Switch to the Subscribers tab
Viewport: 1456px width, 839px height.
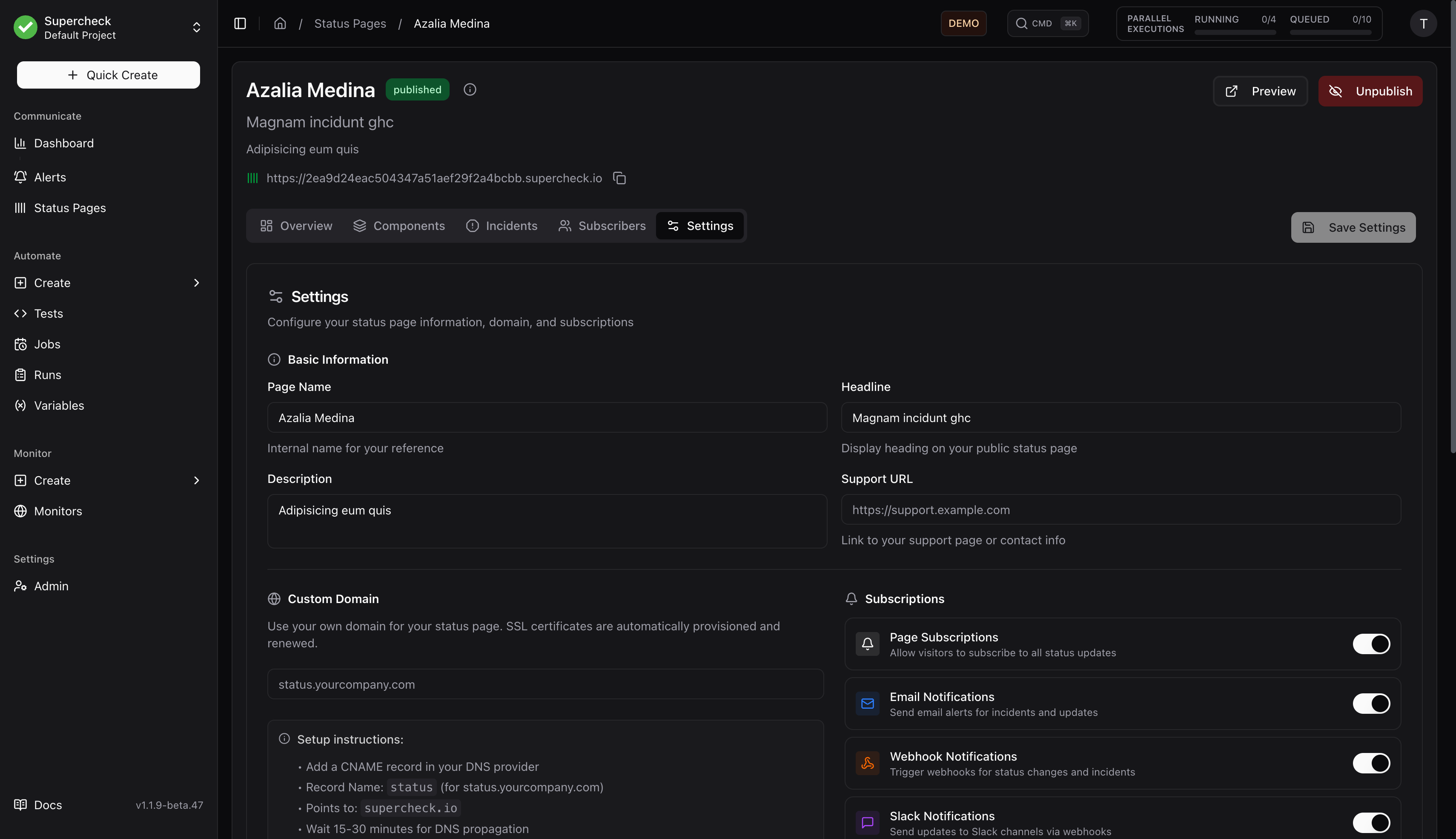(602, 226)
